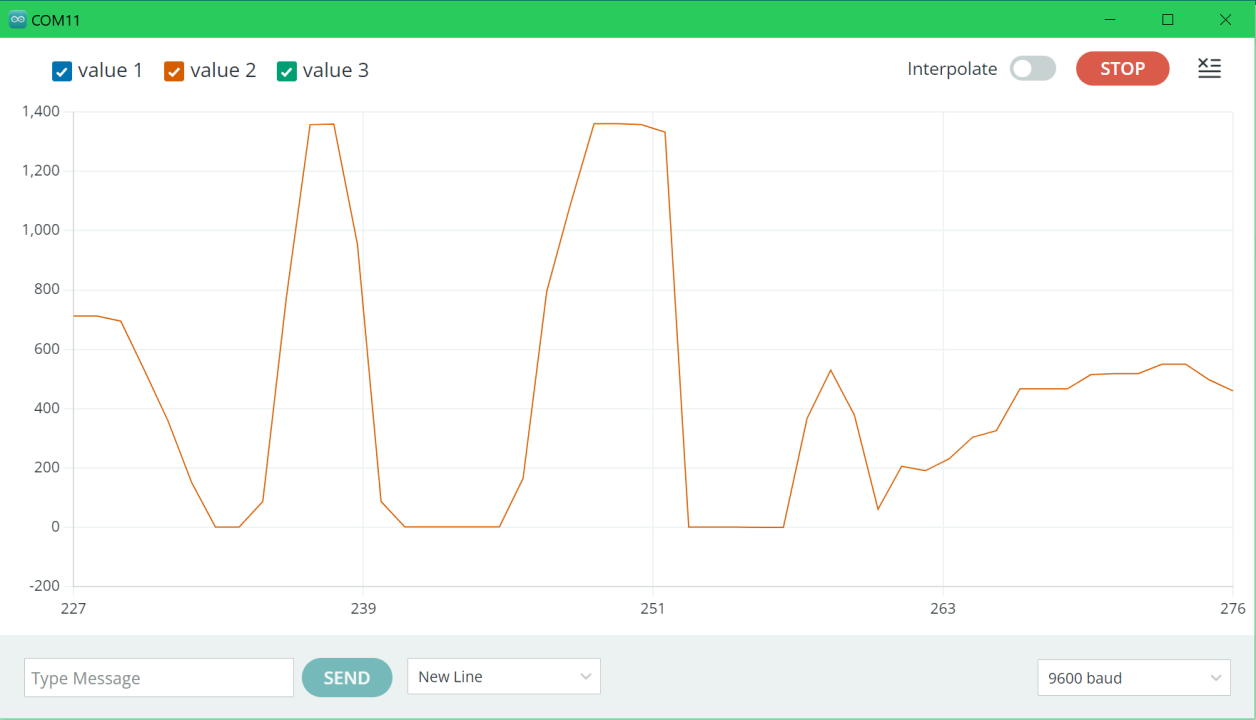Click the SEND button

click(347, 678)
